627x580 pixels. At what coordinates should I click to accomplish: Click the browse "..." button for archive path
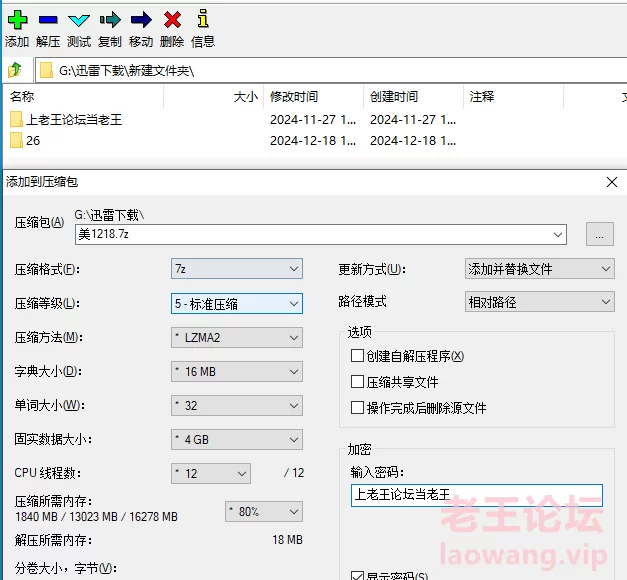pyautogui.click(x=599, y=235)
